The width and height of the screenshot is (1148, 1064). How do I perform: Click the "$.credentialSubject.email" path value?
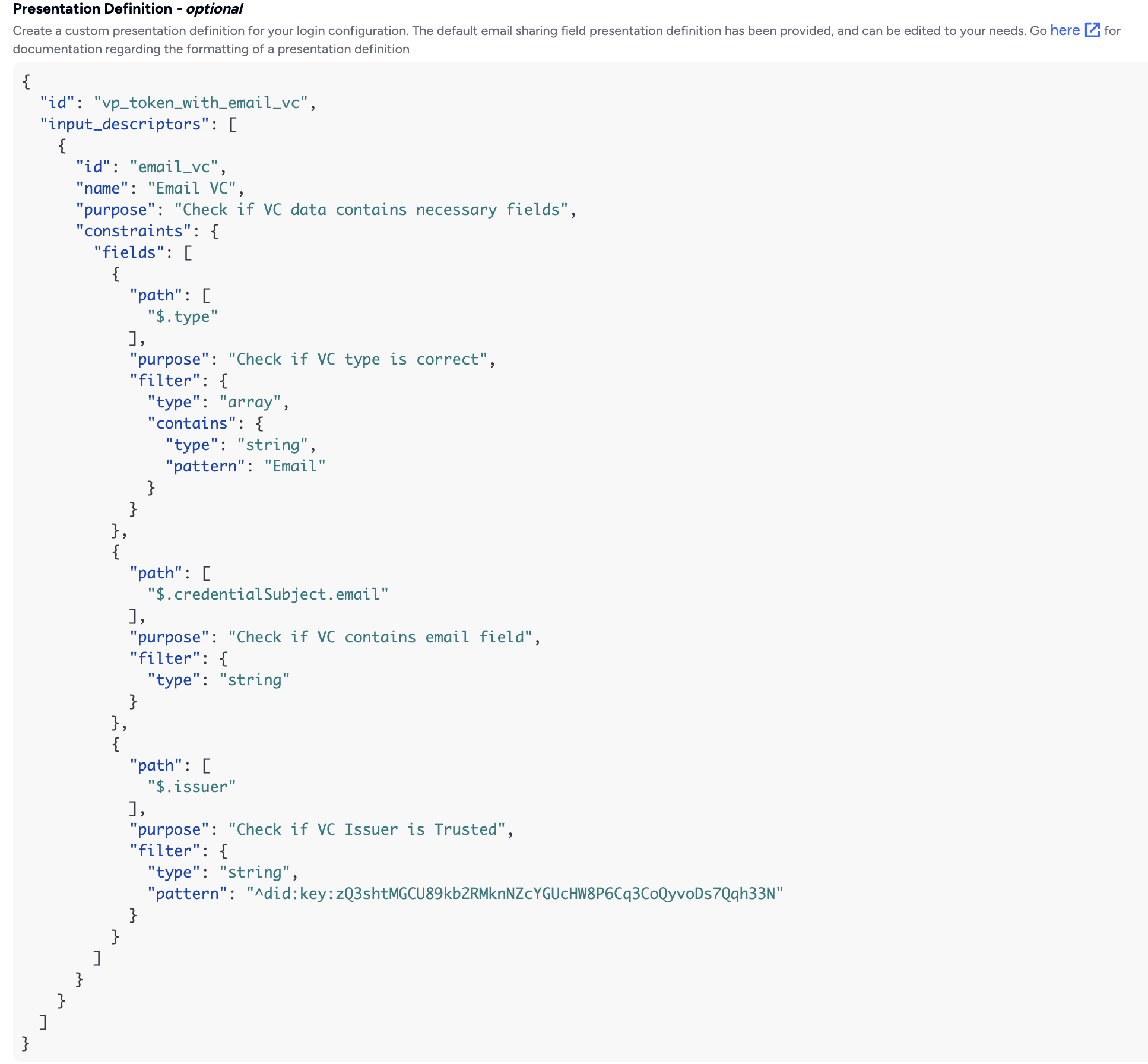pos(268,594)
